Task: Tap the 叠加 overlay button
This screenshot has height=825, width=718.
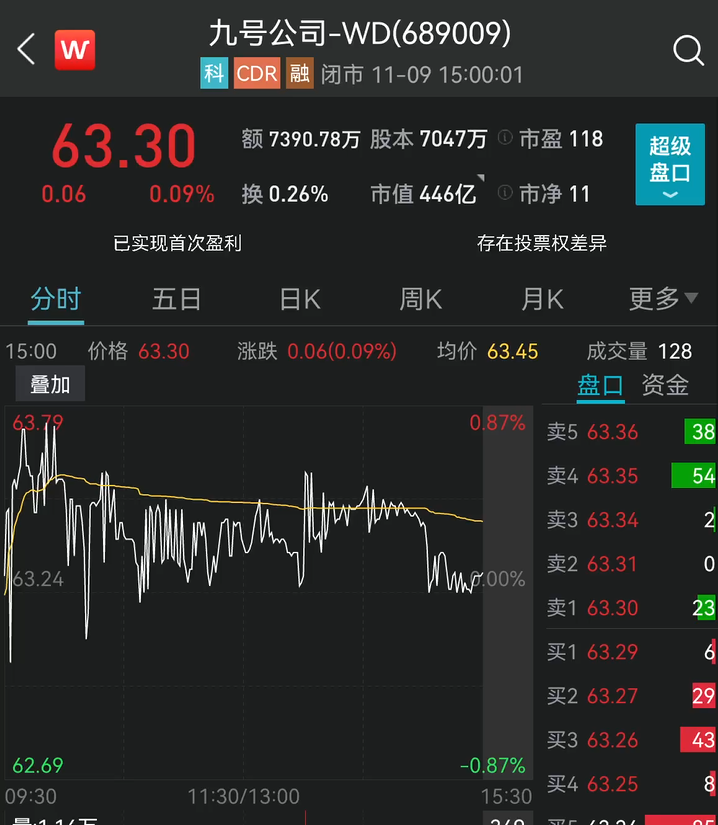Action: (50, 384)
